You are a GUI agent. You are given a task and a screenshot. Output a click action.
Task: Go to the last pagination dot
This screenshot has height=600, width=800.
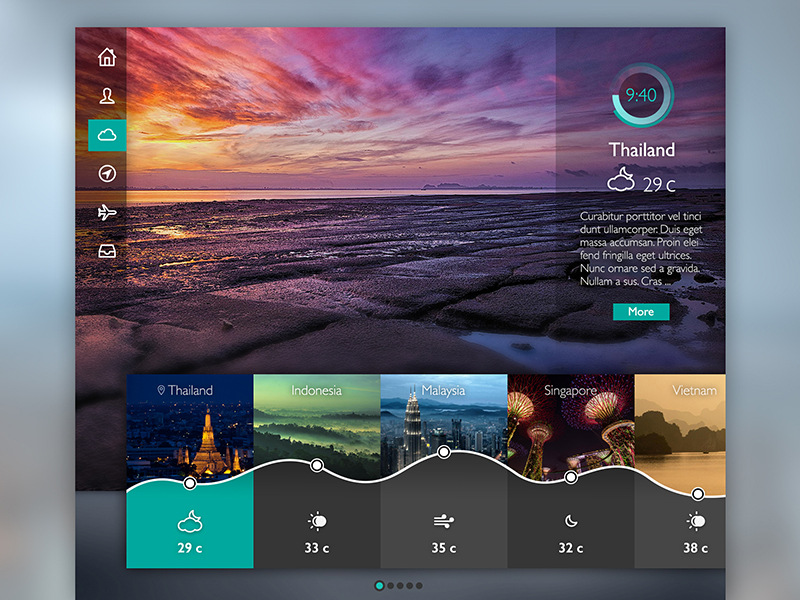pyautogui.click(x=419, y=585)
